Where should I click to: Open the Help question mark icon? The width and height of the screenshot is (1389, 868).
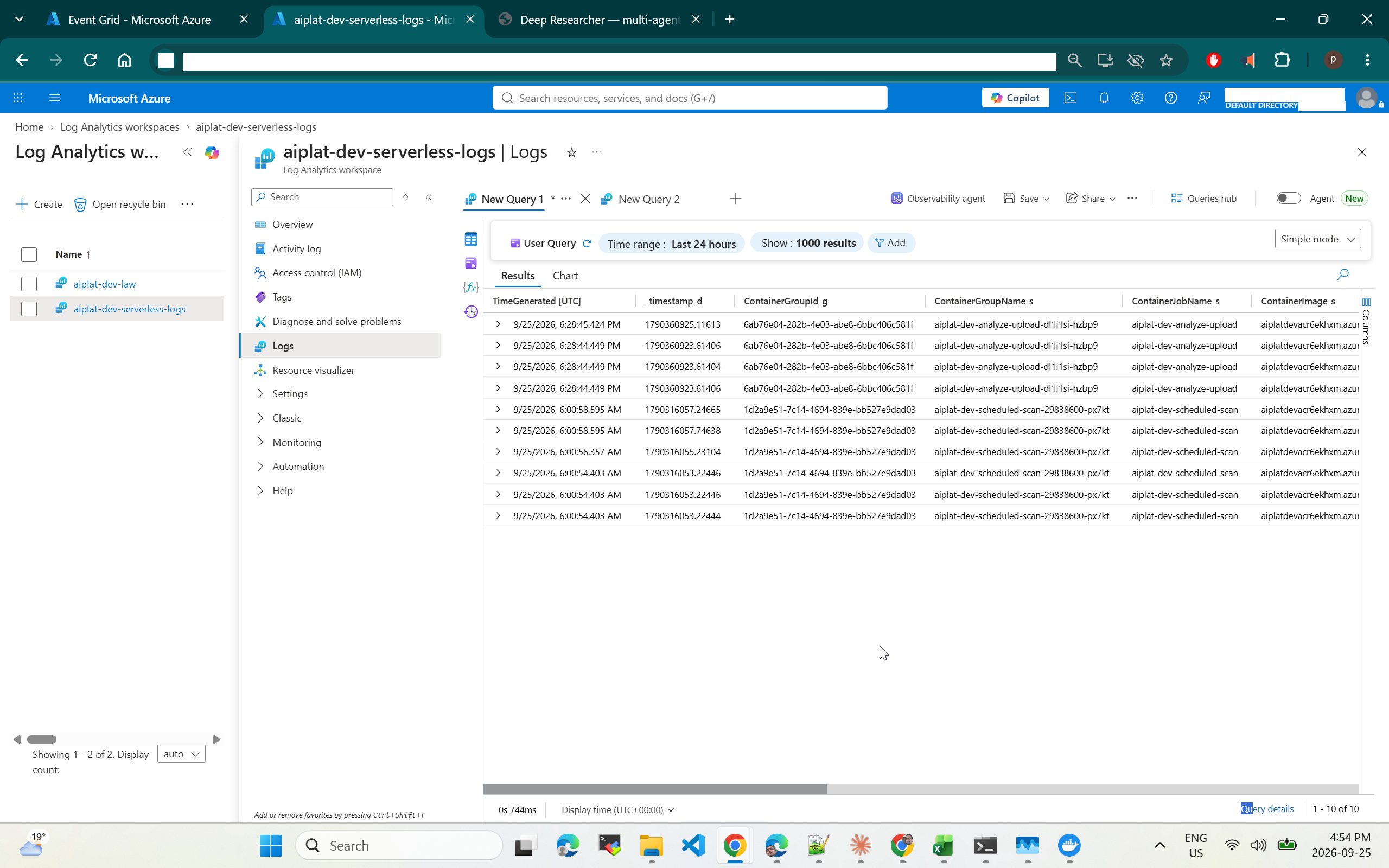click(x=1170, y=98)
